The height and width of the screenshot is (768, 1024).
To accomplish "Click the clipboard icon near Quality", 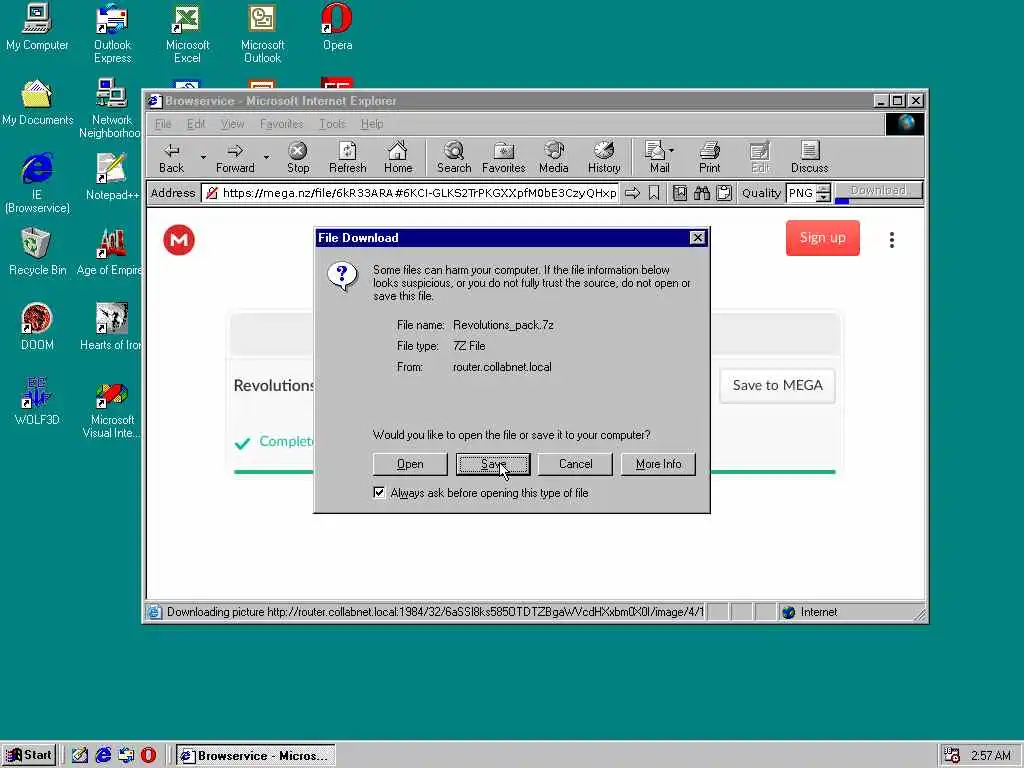I will [x=724, y=193].
